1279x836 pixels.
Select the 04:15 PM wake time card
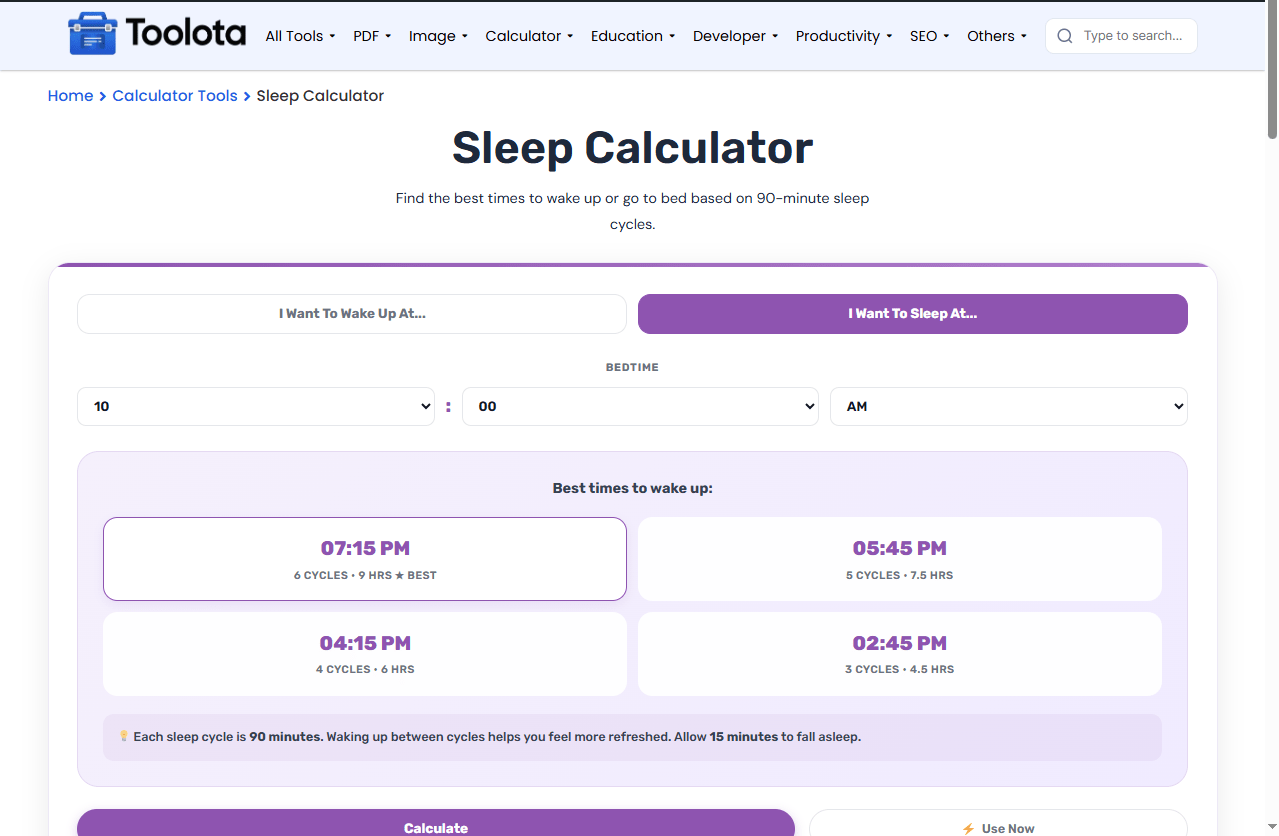(x=365, y=654)
